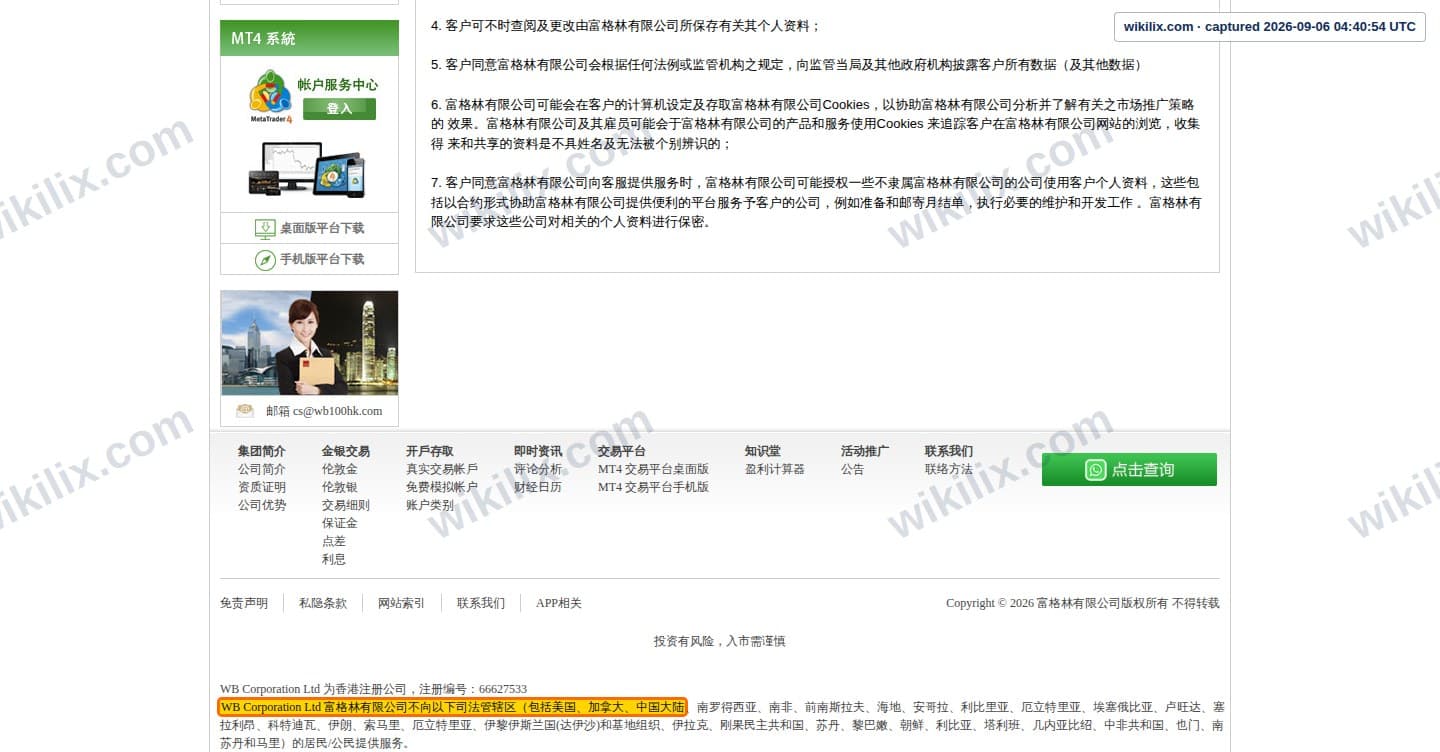Viewport: 1440px width, 752px height.
Task: Click the MetaTrader 4 logo icon
Action: point(271,96)
